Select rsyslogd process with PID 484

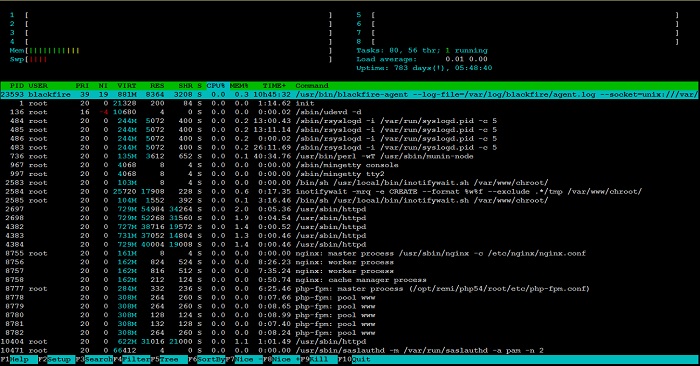(x=350, y=121)
